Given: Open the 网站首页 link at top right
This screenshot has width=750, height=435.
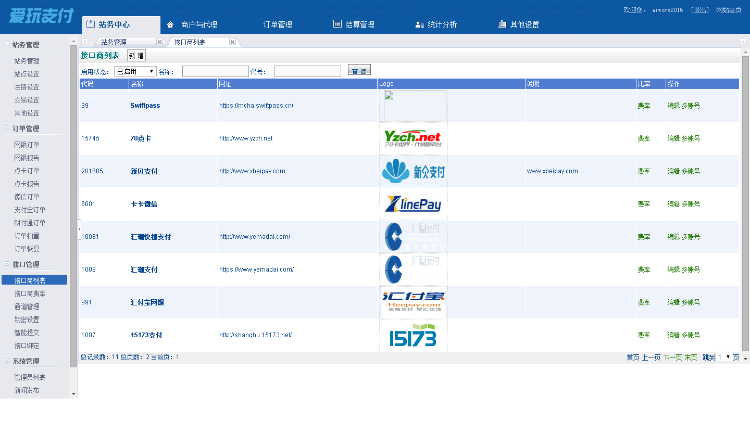Looking at the screenshot, I should [x=728, y=10].
